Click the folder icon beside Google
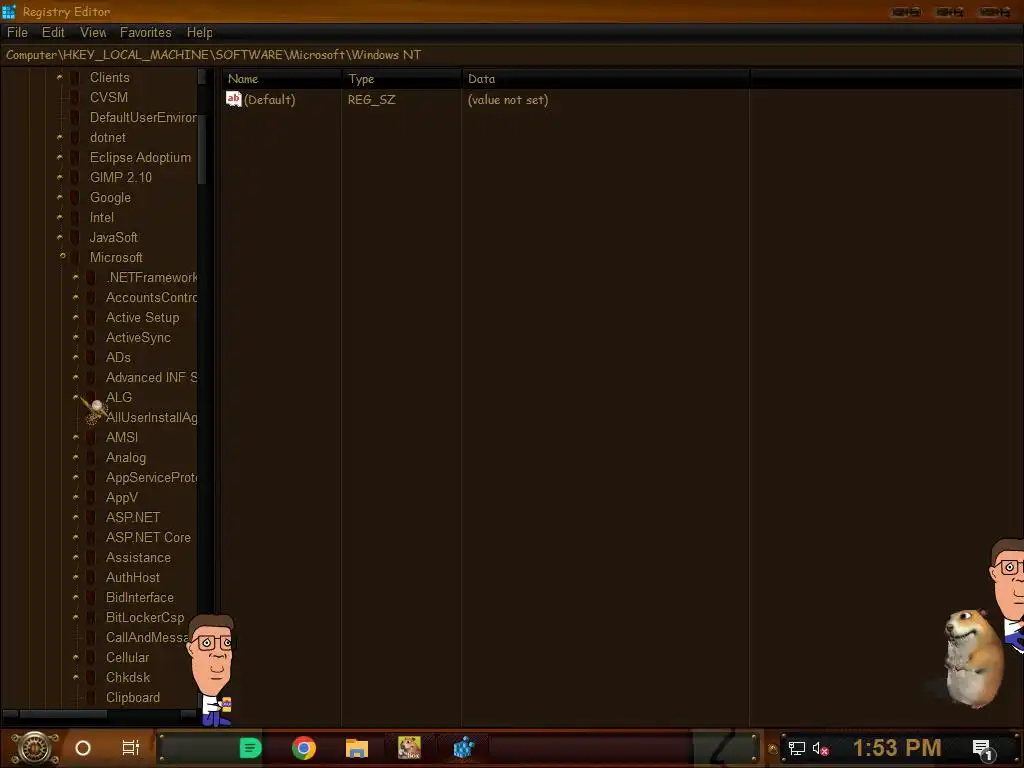 75,197
